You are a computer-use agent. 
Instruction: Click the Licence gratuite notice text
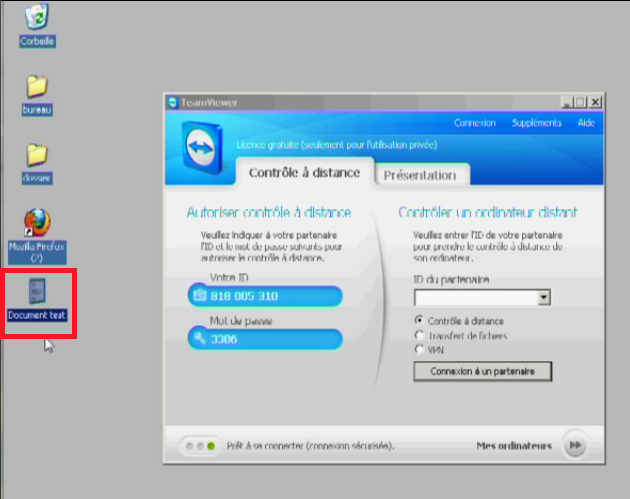[337, 145]
